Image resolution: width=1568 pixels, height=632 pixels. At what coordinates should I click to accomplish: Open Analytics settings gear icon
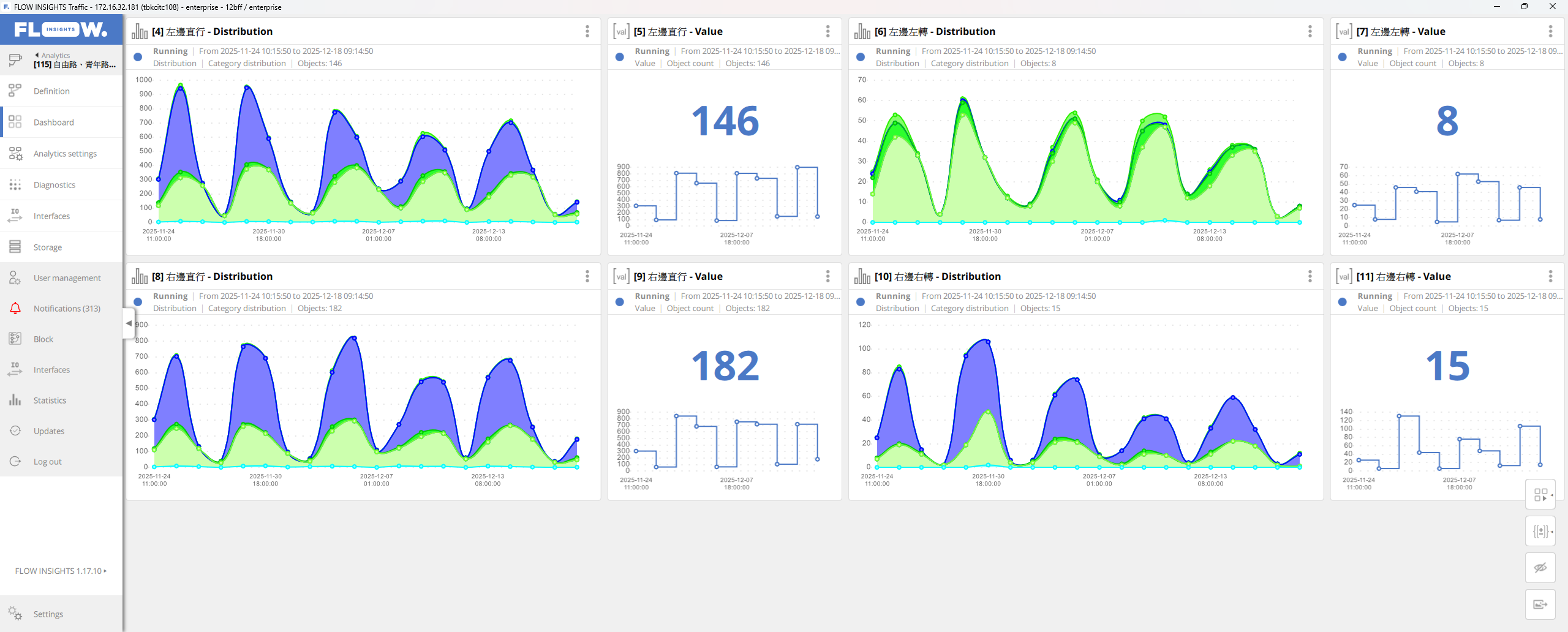tap(15, 154)
